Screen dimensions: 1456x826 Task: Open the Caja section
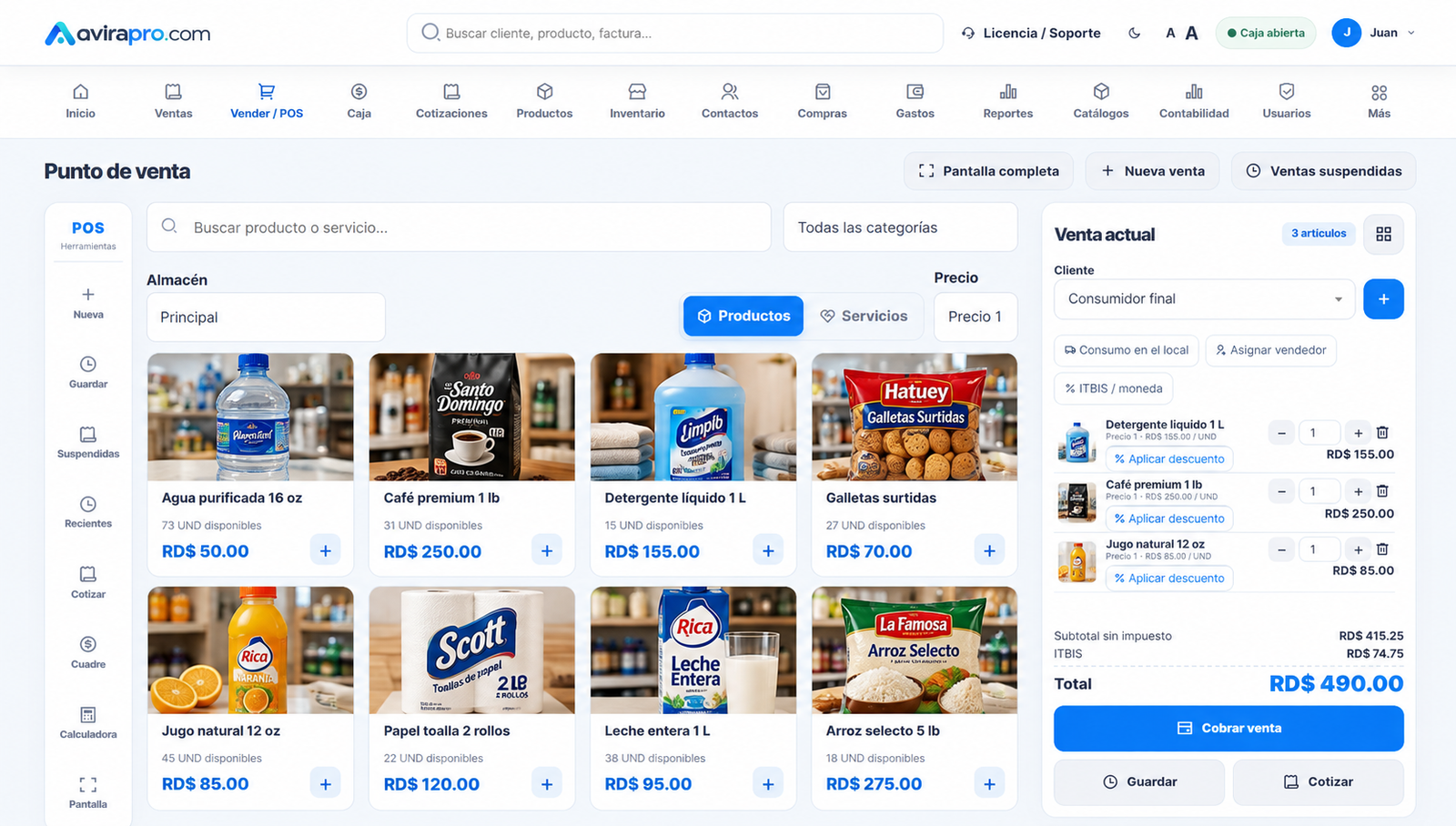[359, 101]
